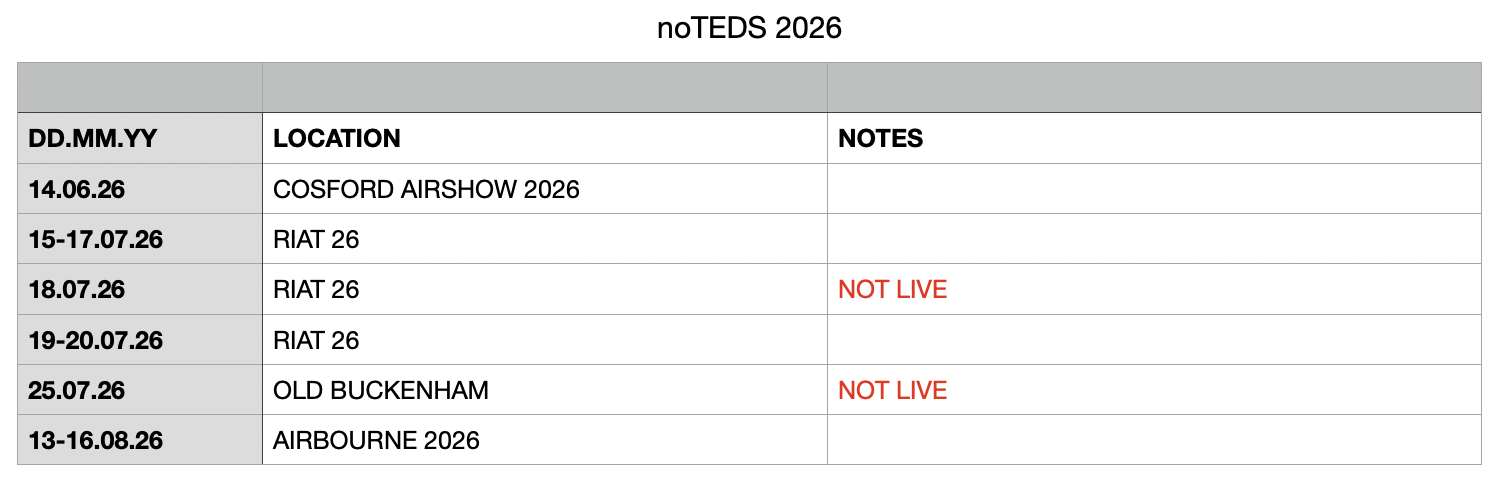Select NOT LIVE note for 18.07.26
Screen dimensions: 1502x490
[892, 290]
